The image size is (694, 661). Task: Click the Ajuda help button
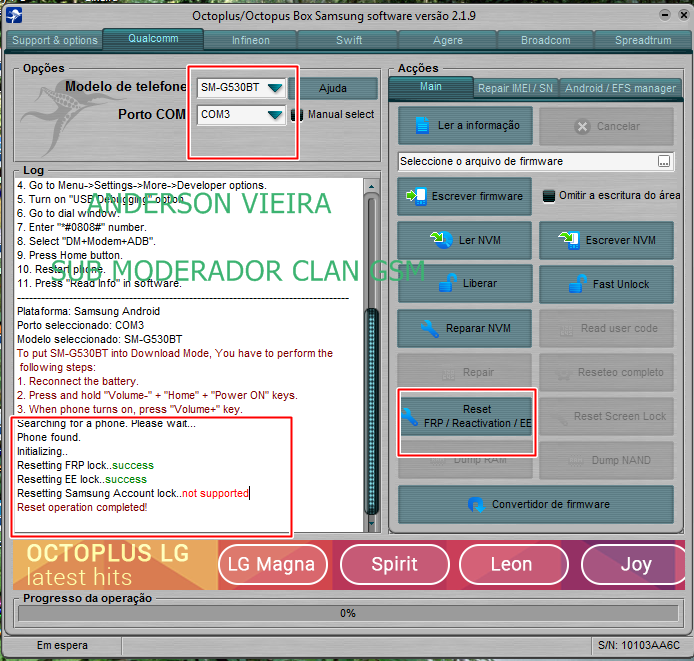tap(333, 89)
